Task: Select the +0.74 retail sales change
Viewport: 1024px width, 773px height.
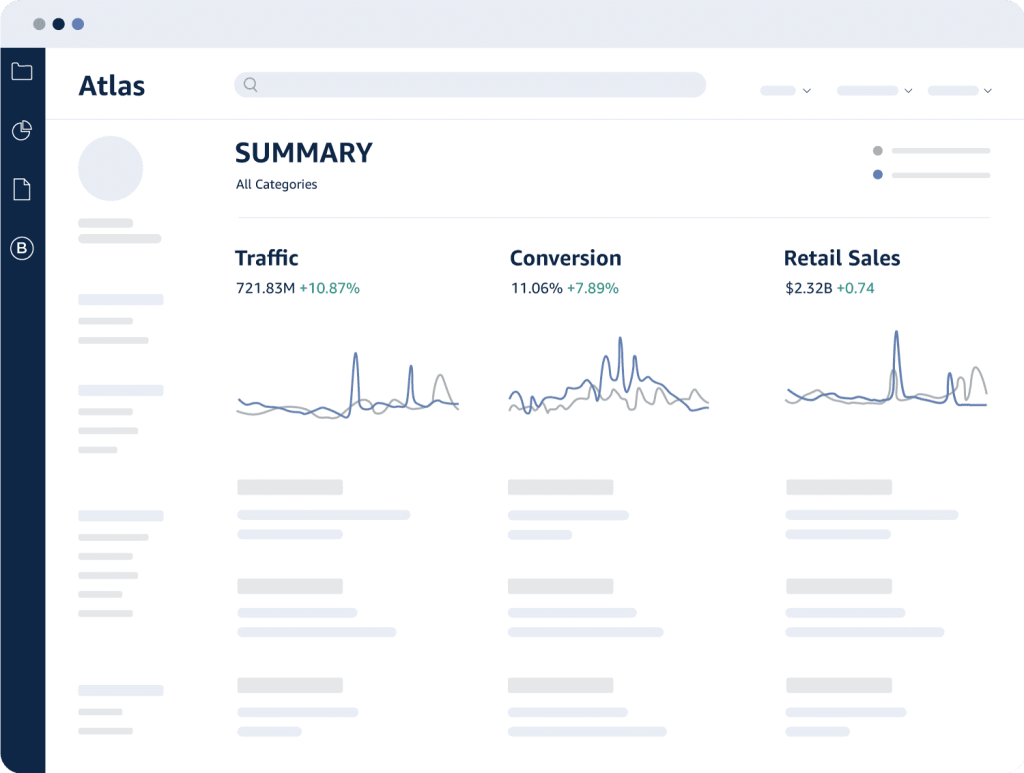Action: [x=856, y=288]
